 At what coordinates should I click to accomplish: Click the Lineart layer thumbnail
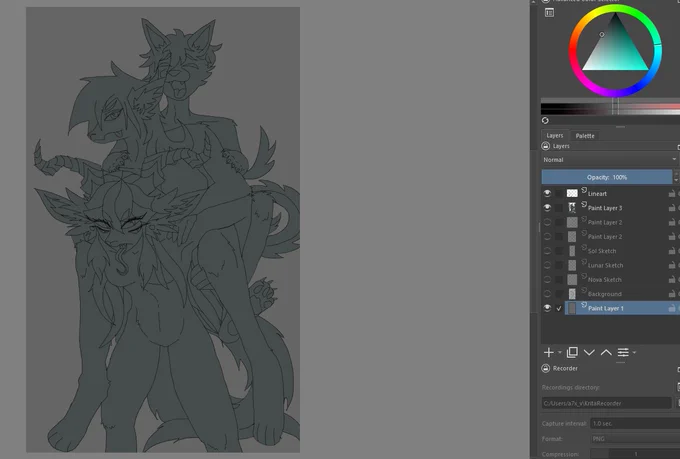(572, 193)
